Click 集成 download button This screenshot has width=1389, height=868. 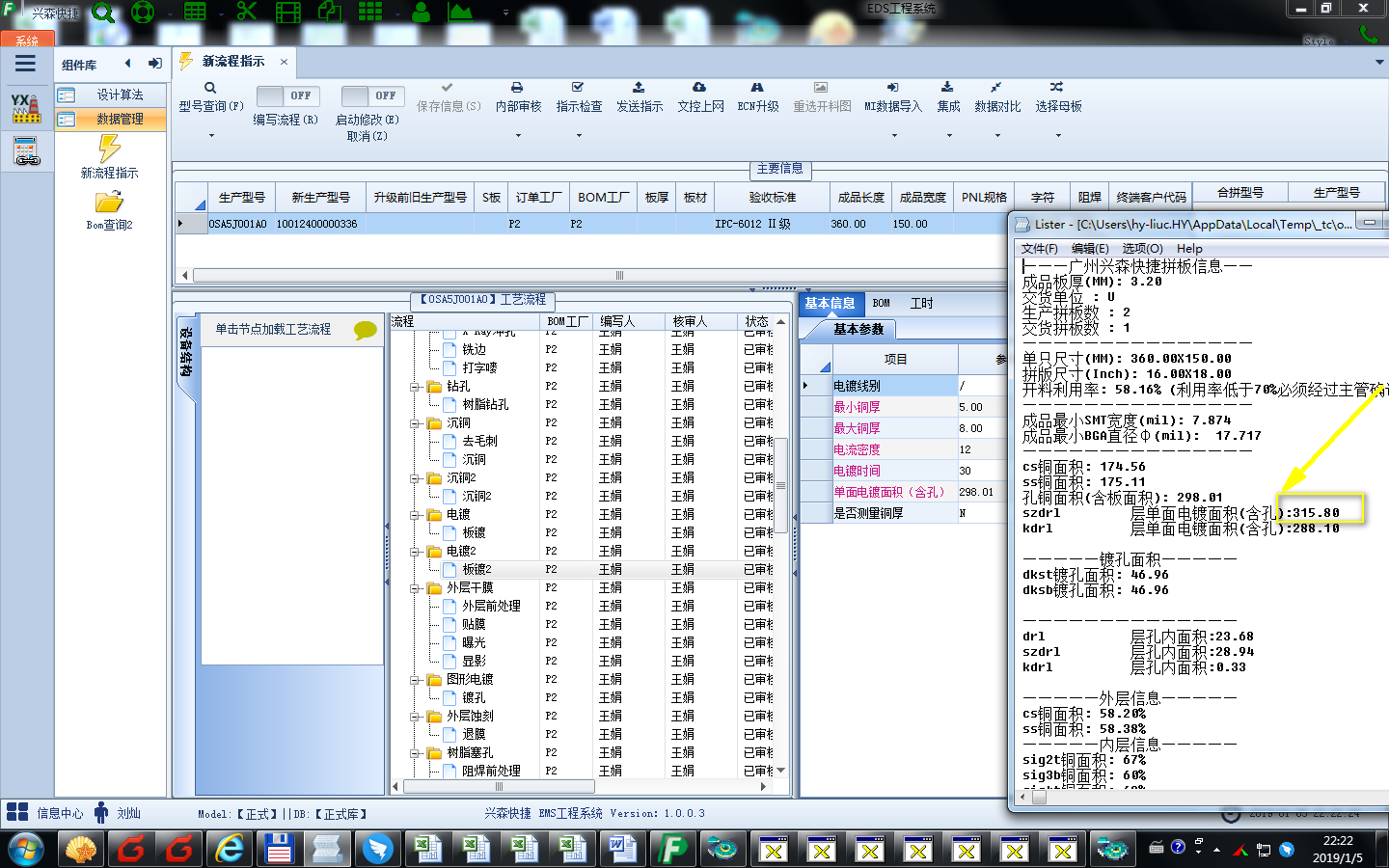click(948, 97)
